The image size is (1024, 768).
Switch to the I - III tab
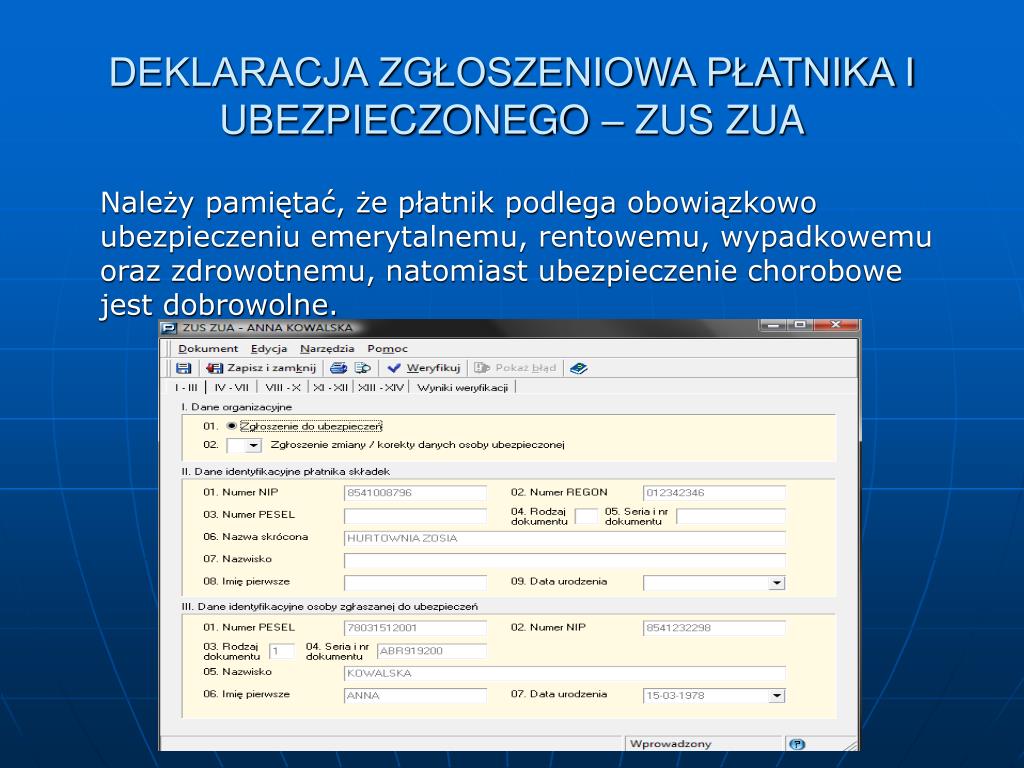(186, 387)
